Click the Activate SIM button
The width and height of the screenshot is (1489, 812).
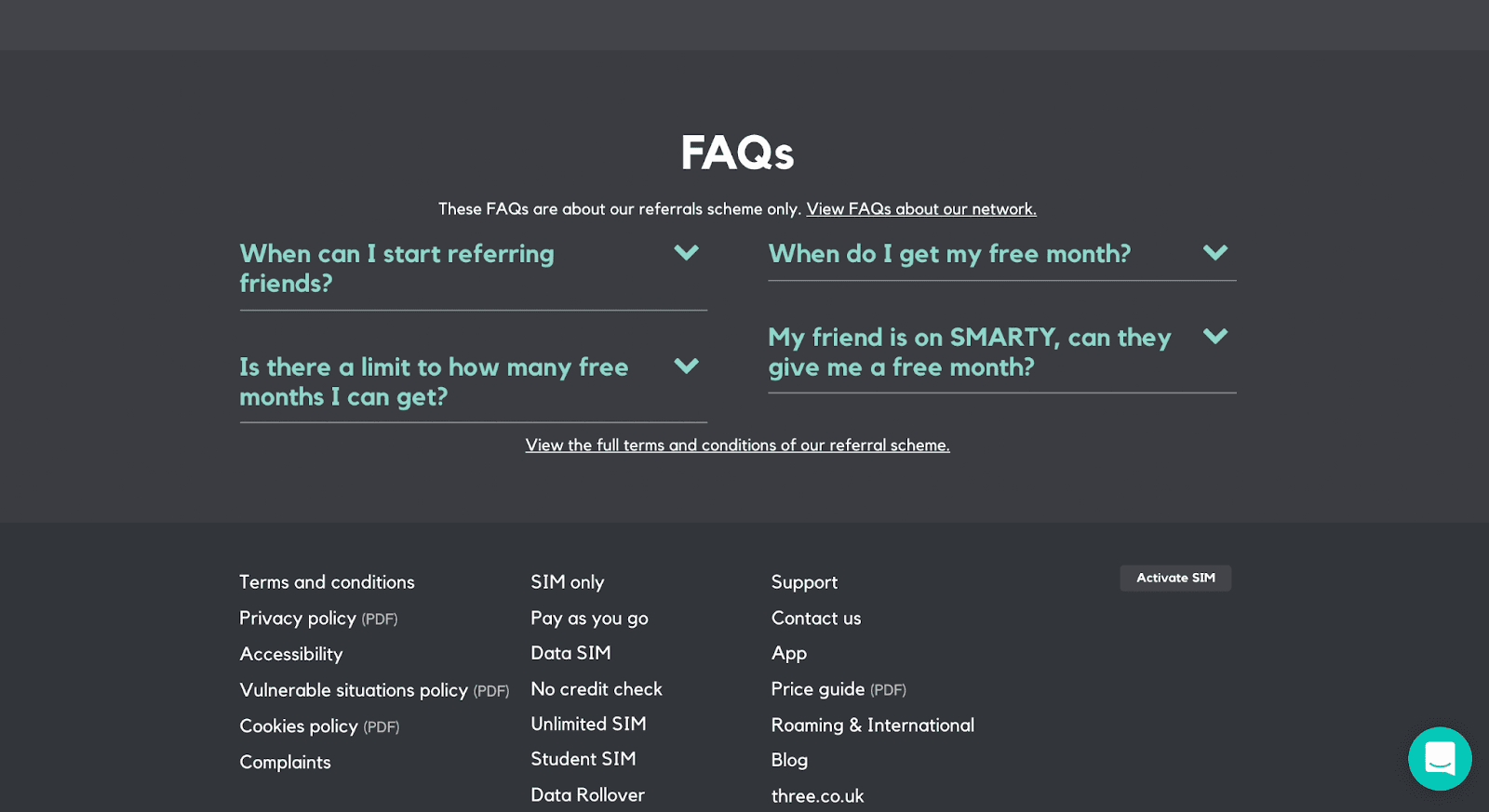click(1174, 578)
